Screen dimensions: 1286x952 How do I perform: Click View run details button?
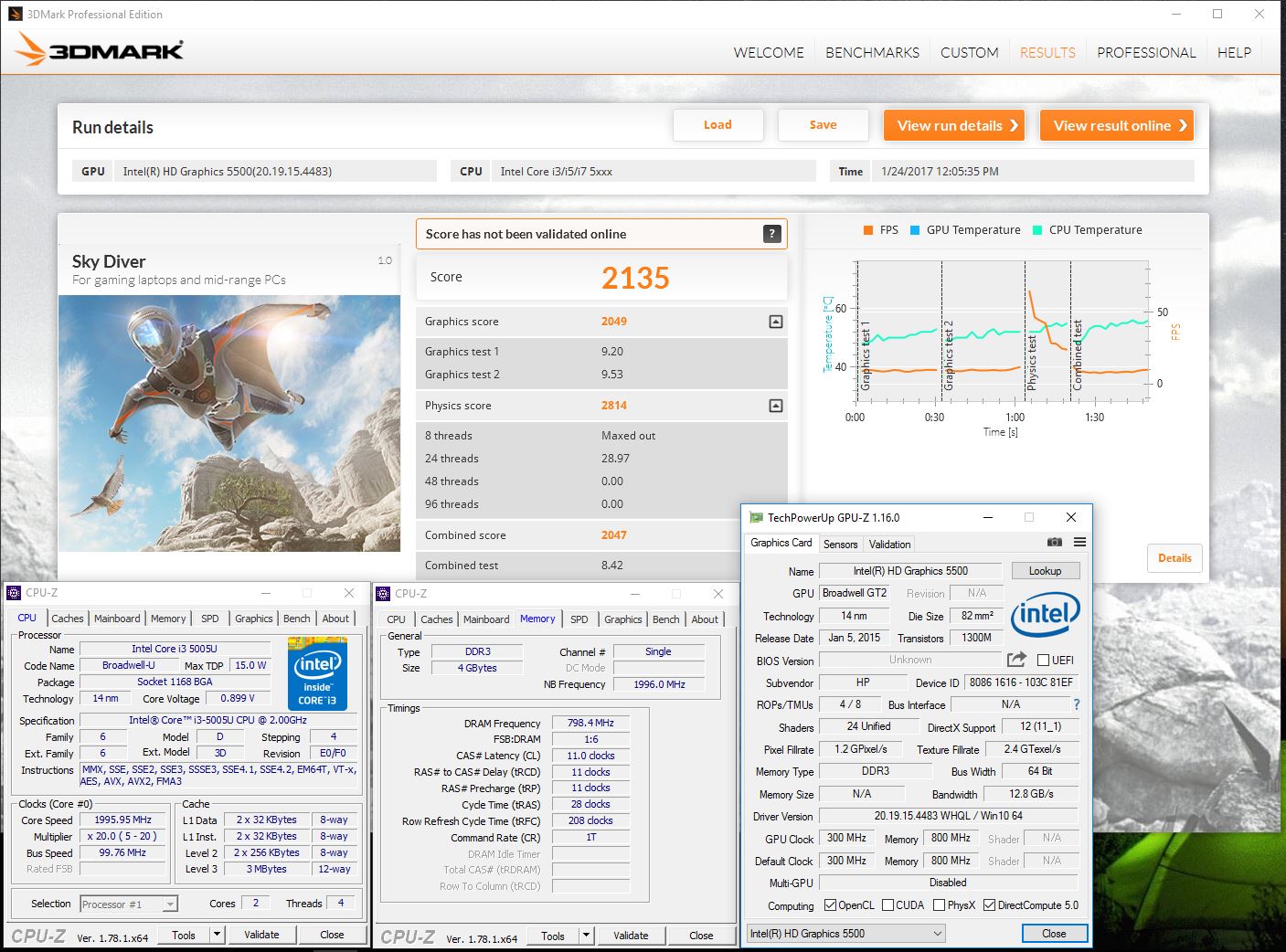coord(954,125)
